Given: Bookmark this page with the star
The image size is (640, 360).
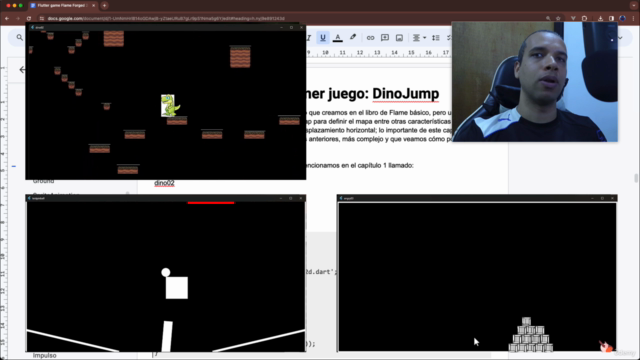Looking at the screenshot, I should point(558,18).
